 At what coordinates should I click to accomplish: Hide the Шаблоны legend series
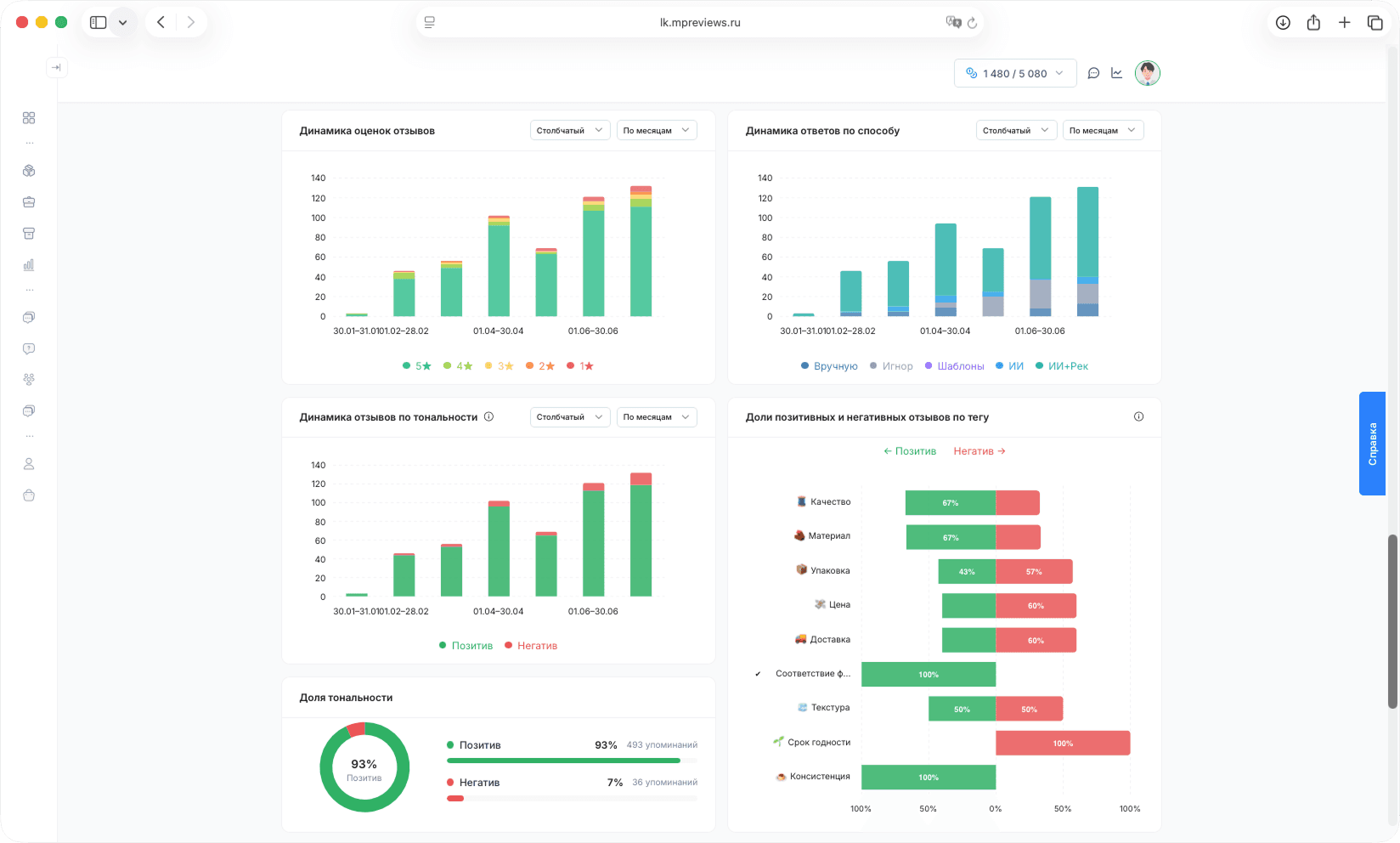tap(955, 366)
